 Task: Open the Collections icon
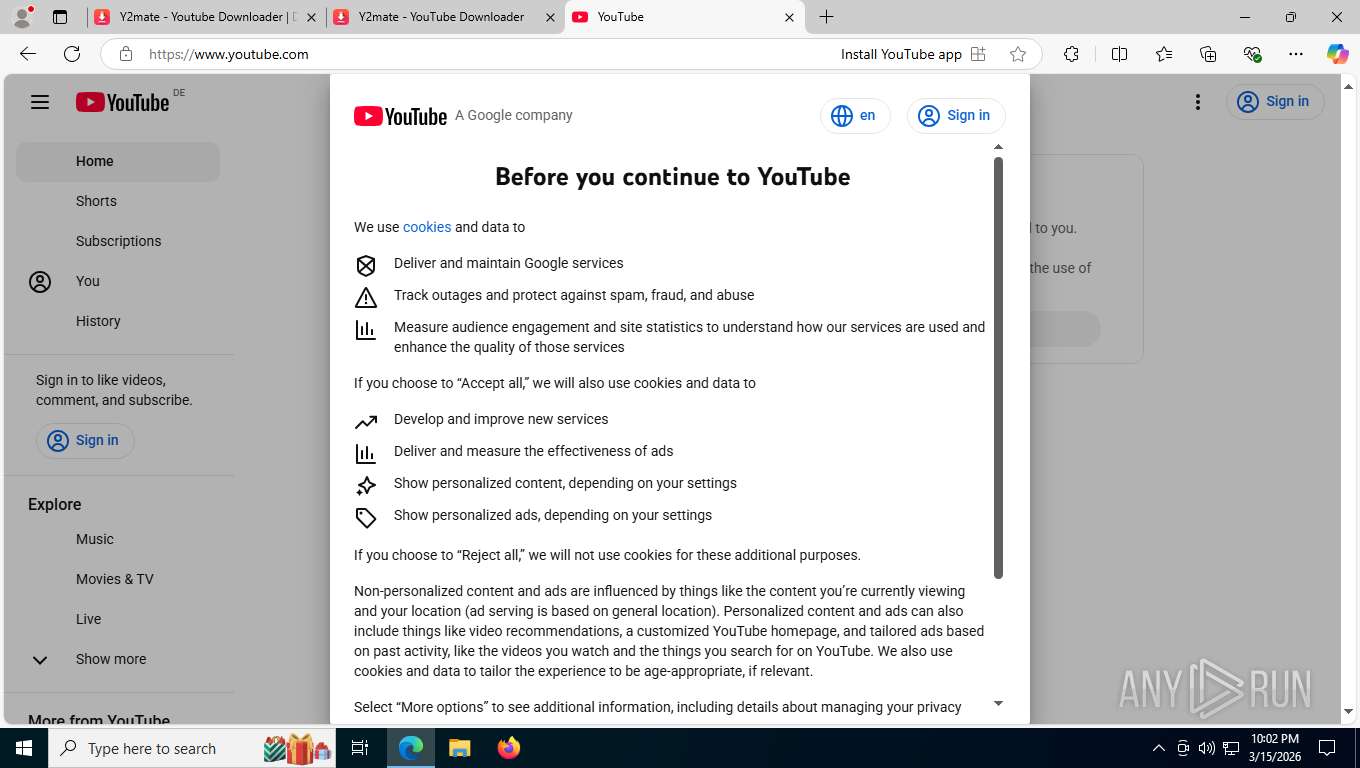[x=1208, y=54]
